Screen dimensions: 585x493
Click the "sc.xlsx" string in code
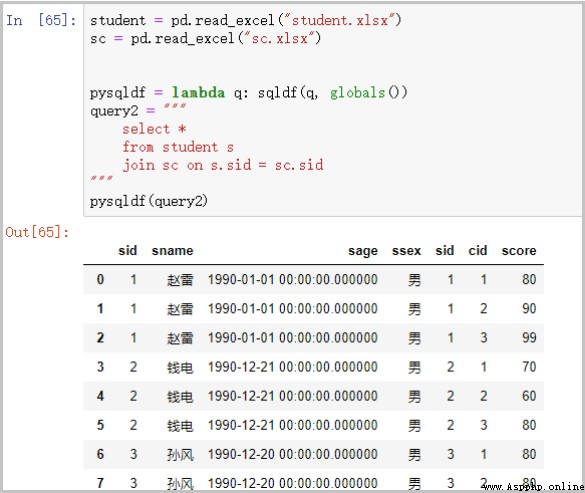tap(279, 38)
